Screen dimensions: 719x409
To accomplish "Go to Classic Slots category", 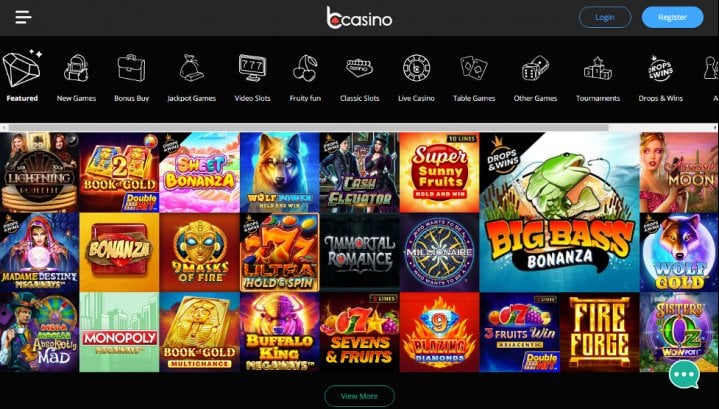I will tap(360, 98).
